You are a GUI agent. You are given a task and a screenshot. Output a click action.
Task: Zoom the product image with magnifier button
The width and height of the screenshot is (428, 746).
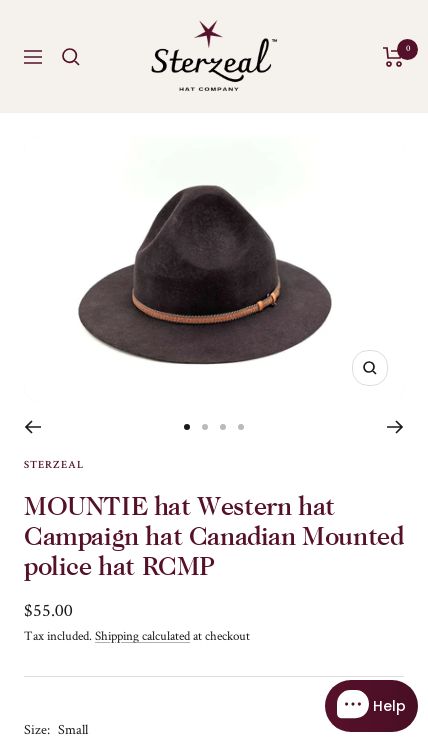coord(370,368)
